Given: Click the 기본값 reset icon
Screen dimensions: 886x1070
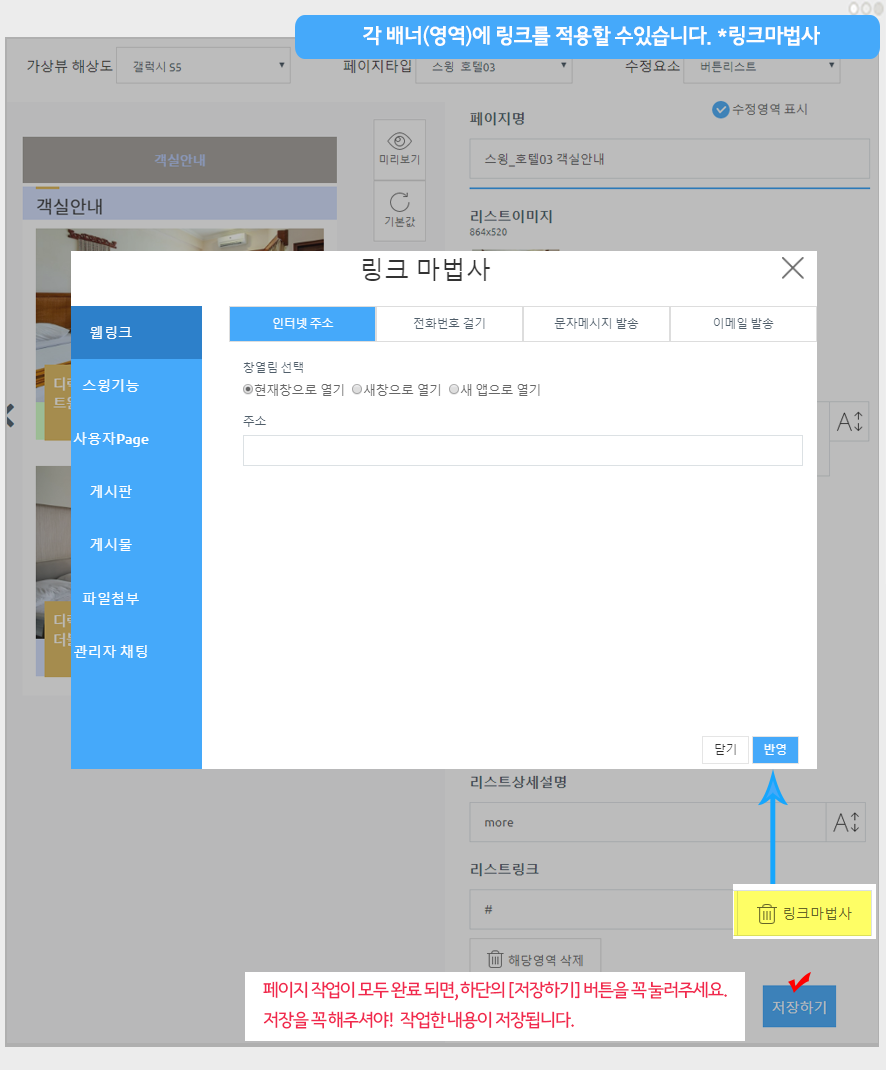Looking at the screenshot, I should [x=400, y=201].
